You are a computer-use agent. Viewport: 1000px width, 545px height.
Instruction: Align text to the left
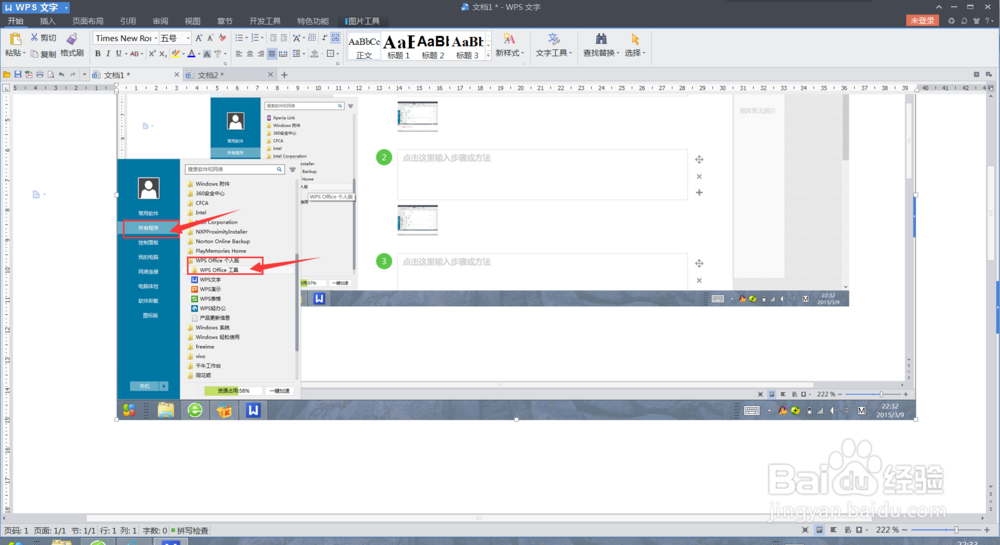tap(239, 54)
